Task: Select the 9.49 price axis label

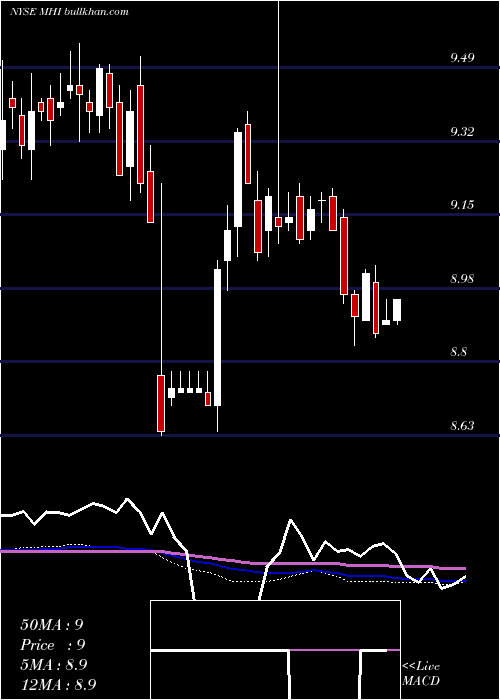Action: [462, 58]
